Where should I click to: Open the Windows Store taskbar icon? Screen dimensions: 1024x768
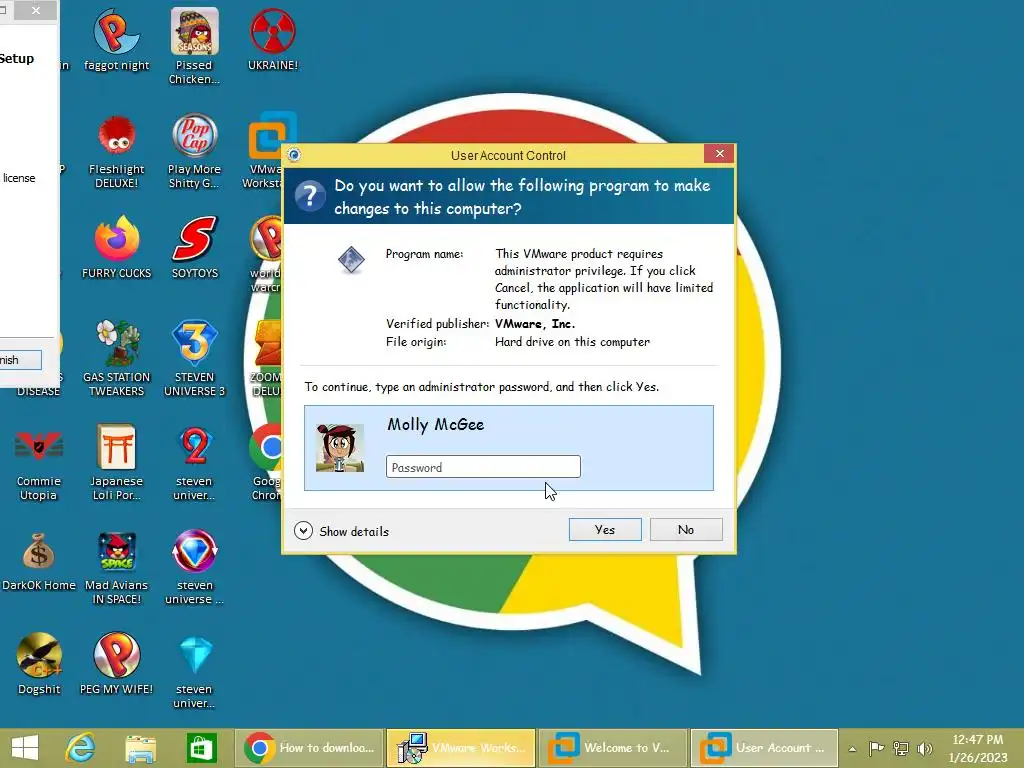tap(200, 748)
